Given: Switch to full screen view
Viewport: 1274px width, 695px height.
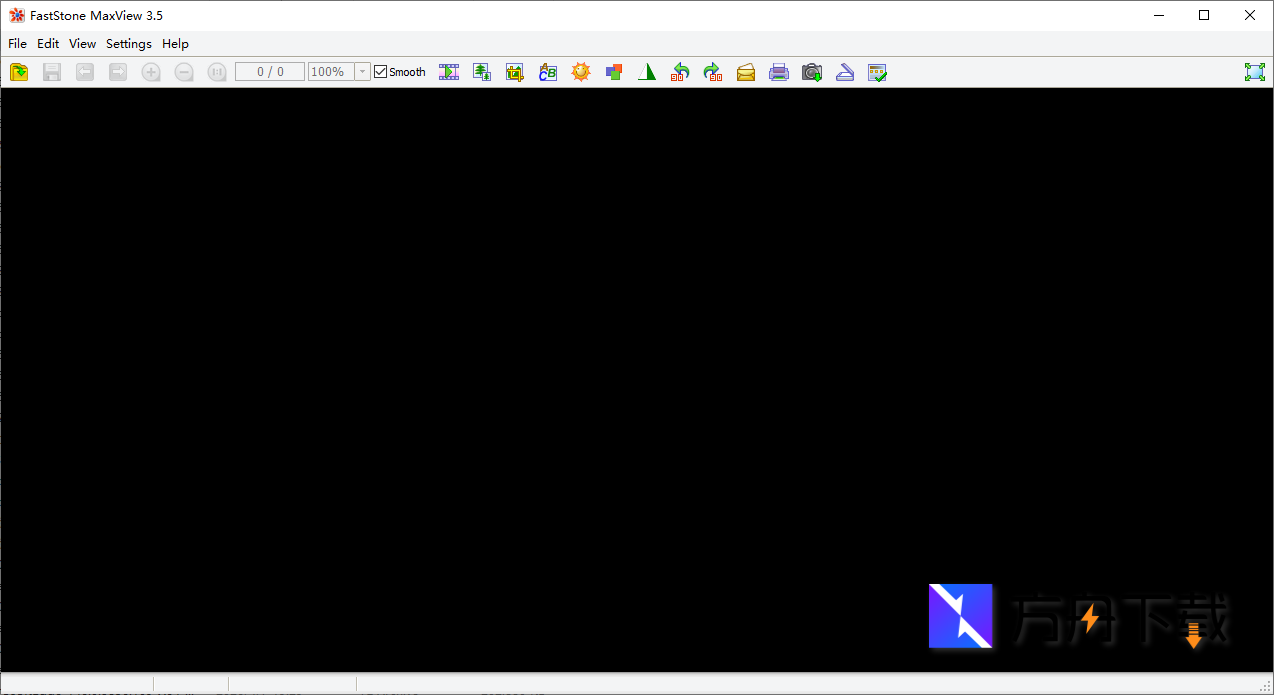Looking at the screenshot, I should click(1255, 71).
